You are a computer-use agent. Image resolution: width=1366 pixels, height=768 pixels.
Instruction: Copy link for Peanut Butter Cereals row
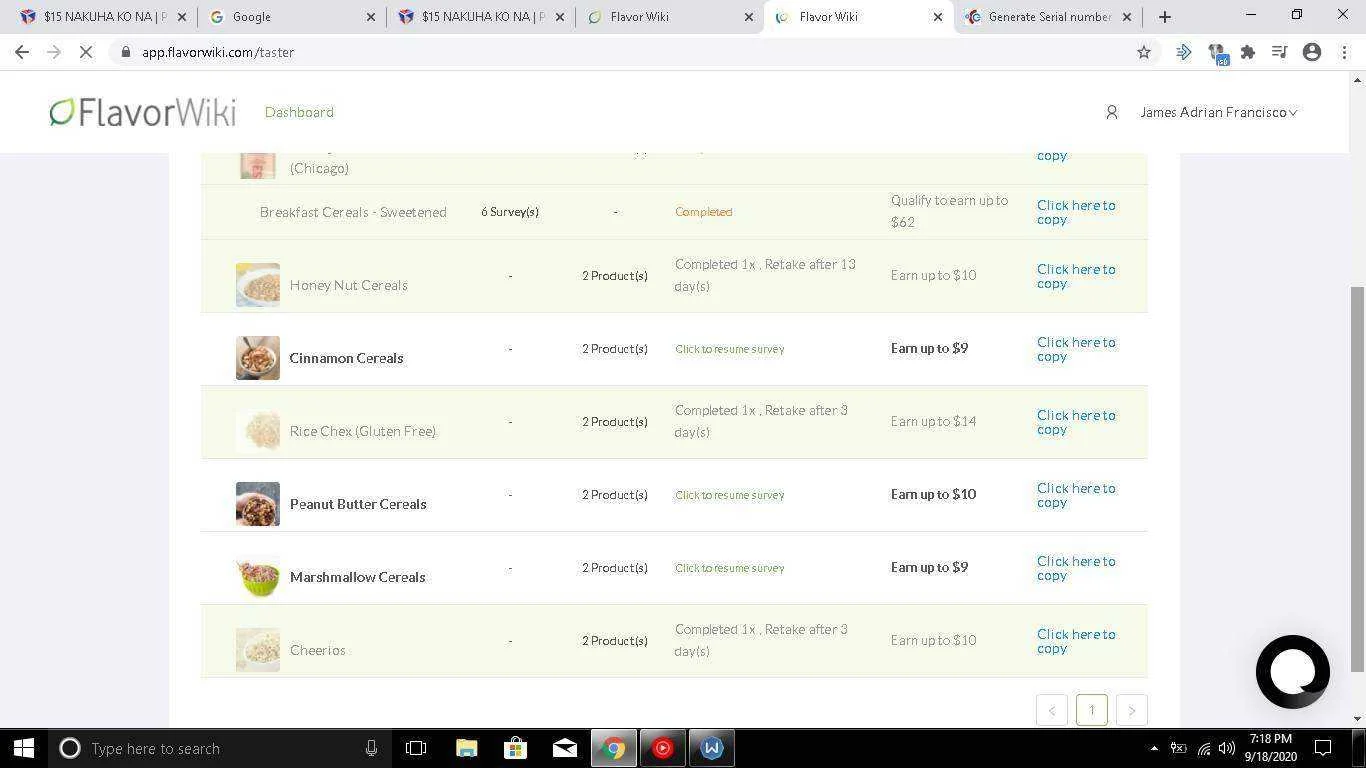[1076, 495]
